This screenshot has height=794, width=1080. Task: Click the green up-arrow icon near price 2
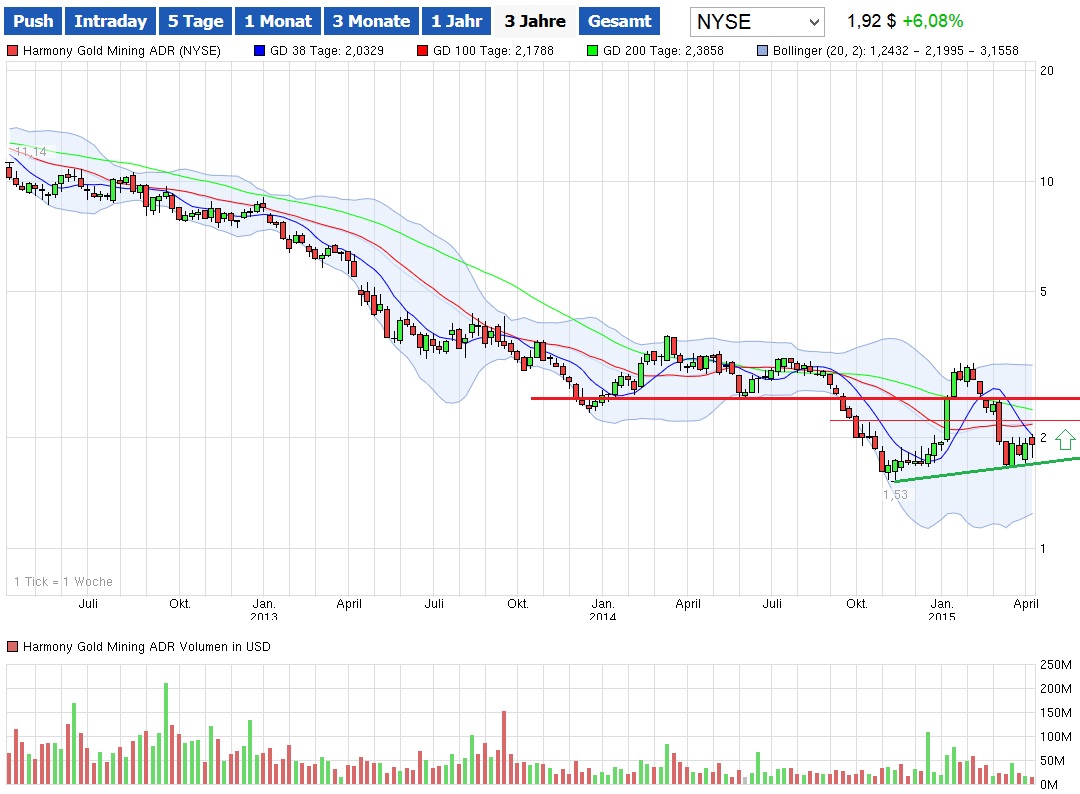(x=1065, y=438)
